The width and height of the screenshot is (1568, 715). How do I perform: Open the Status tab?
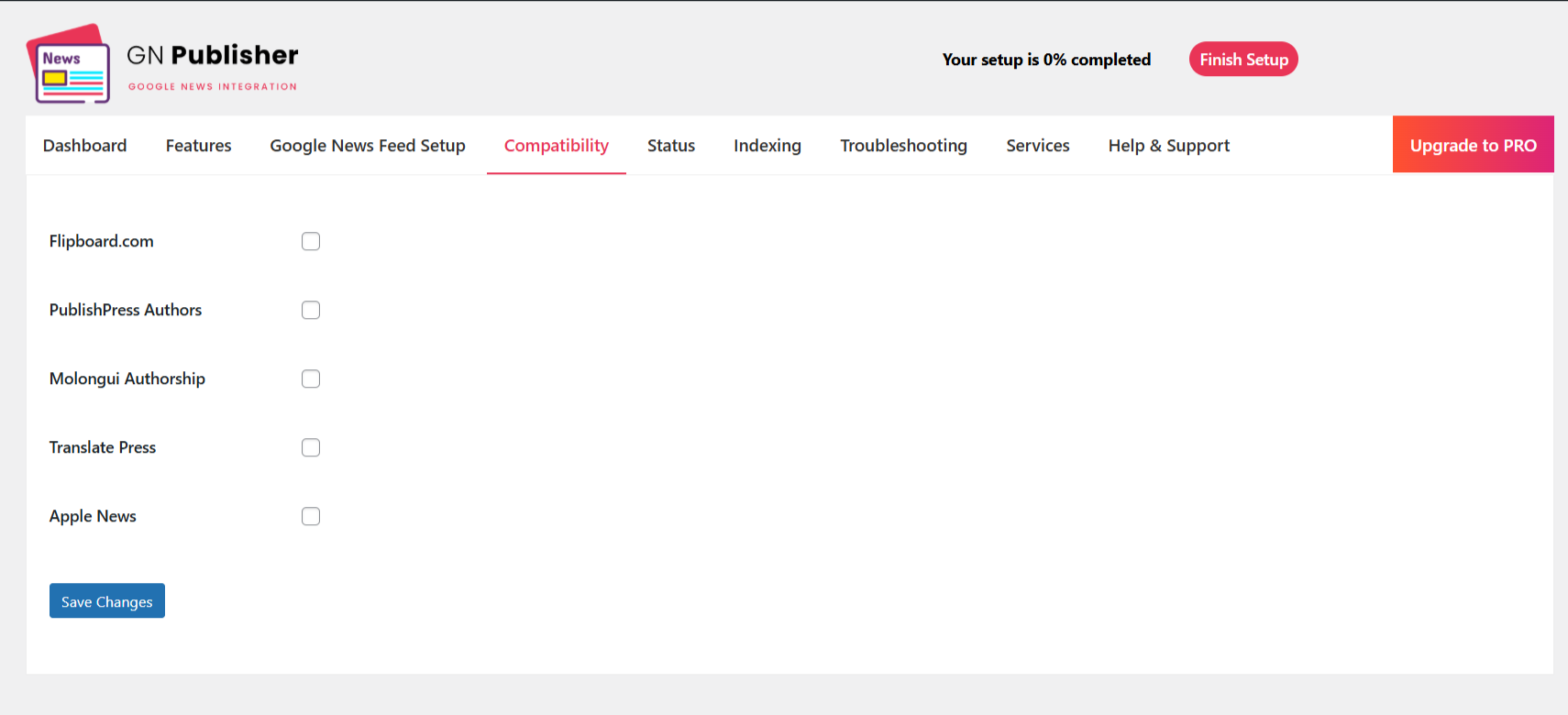[x=671, y=146]
